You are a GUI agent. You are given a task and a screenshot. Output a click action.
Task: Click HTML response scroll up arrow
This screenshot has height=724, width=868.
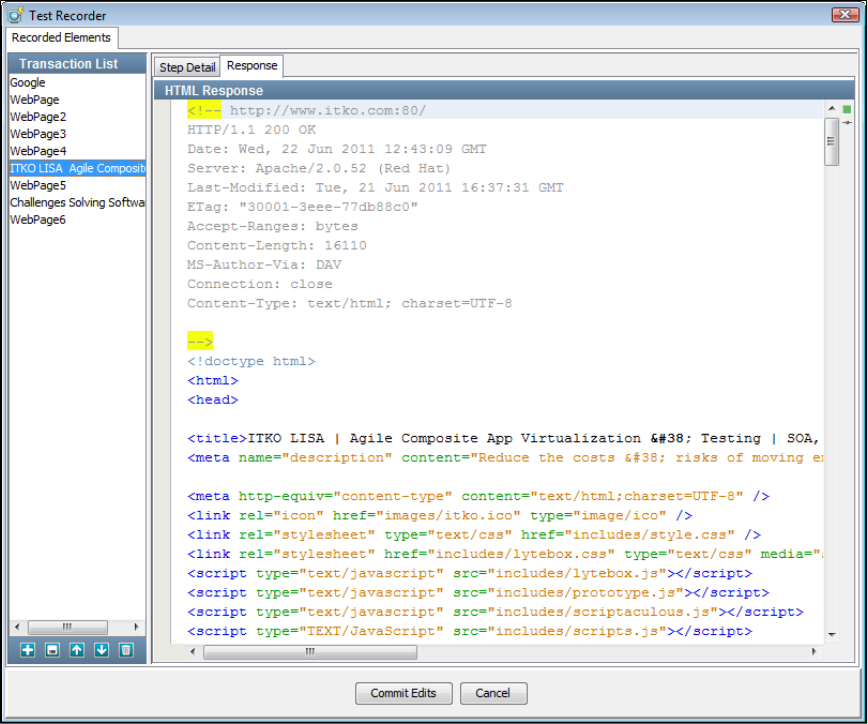point(831,108)
